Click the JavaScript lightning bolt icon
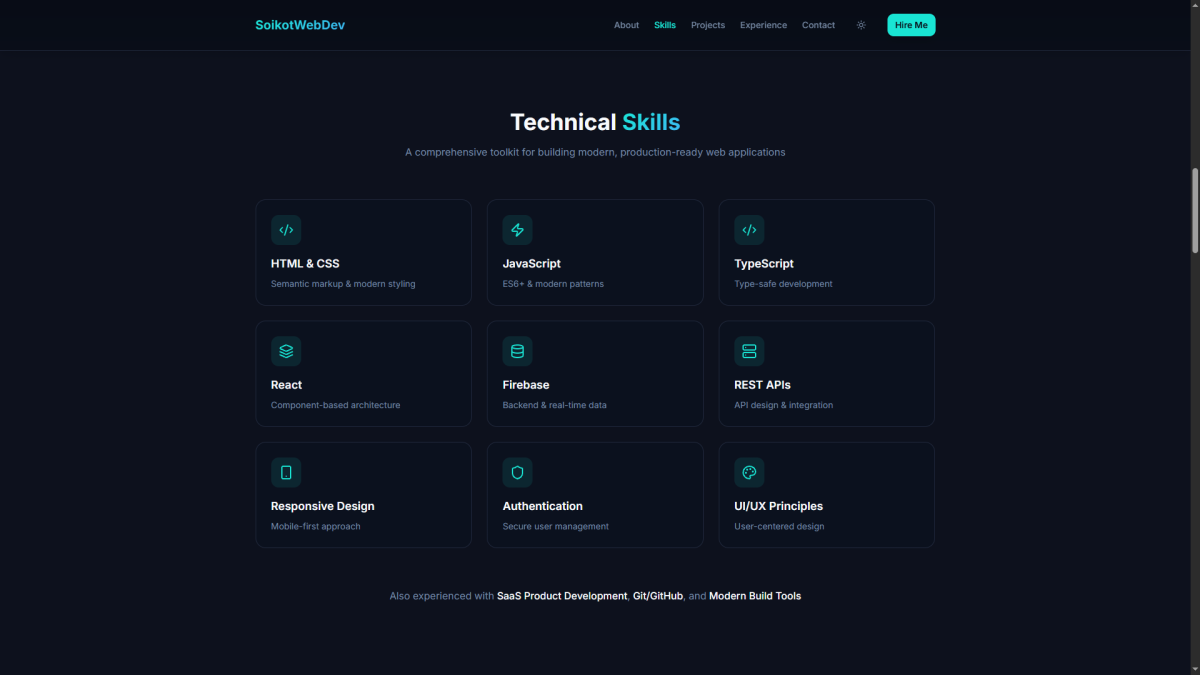The width and height of the screenshot is (1200, 675). click(517, 230)
